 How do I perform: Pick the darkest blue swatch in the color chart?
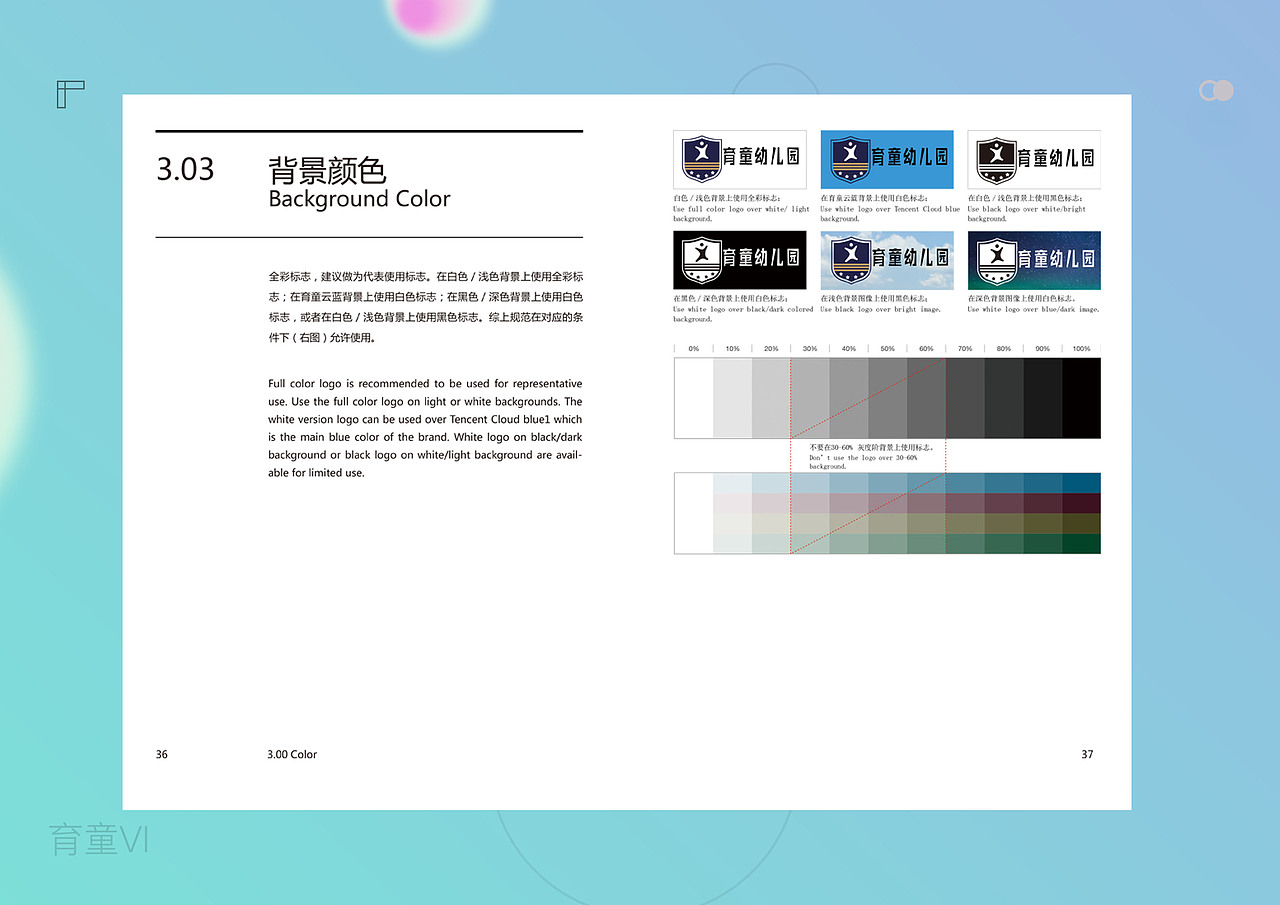click(1081, 483)
